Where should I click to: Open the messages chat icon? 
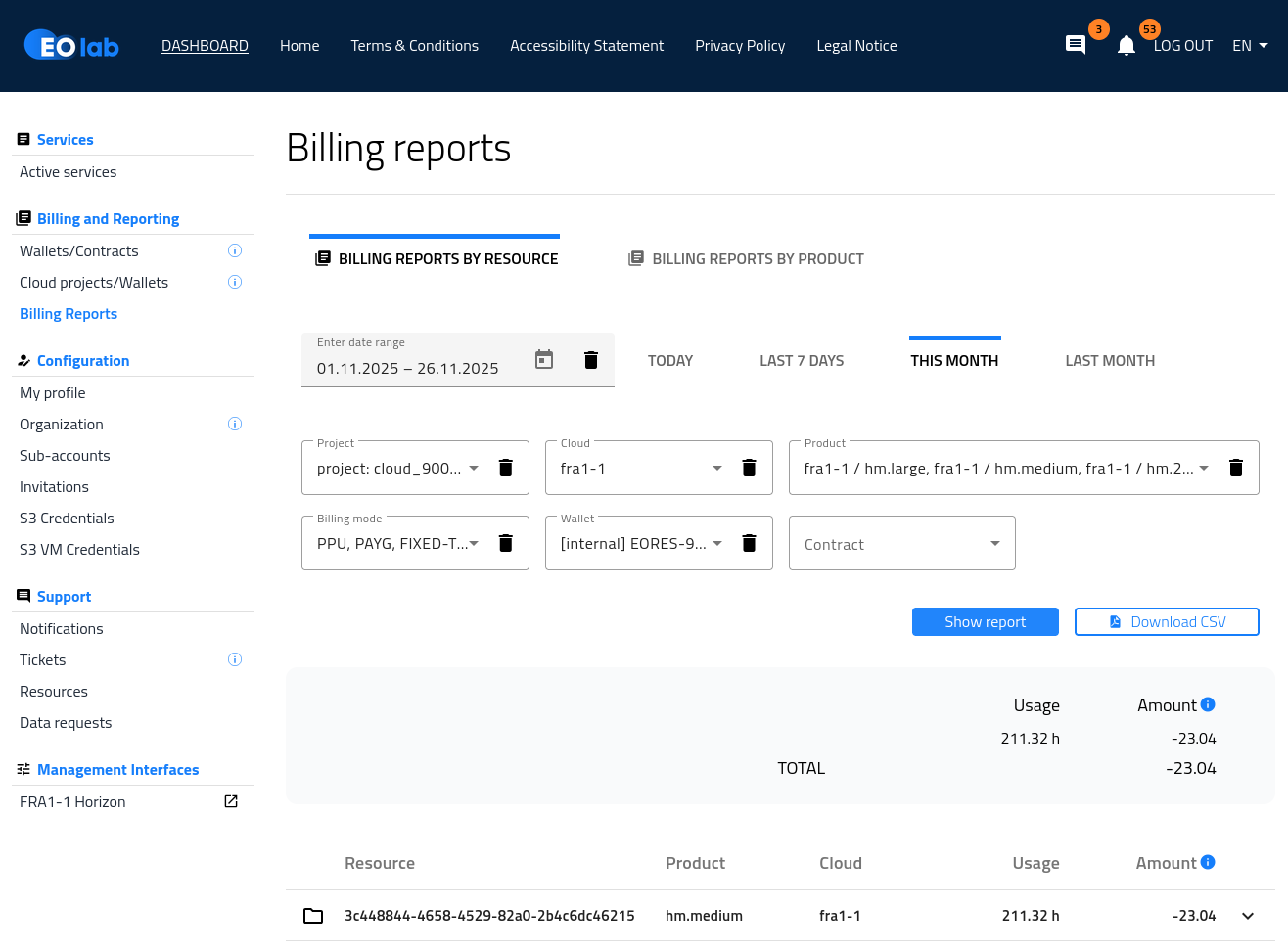click(1075, 45)
